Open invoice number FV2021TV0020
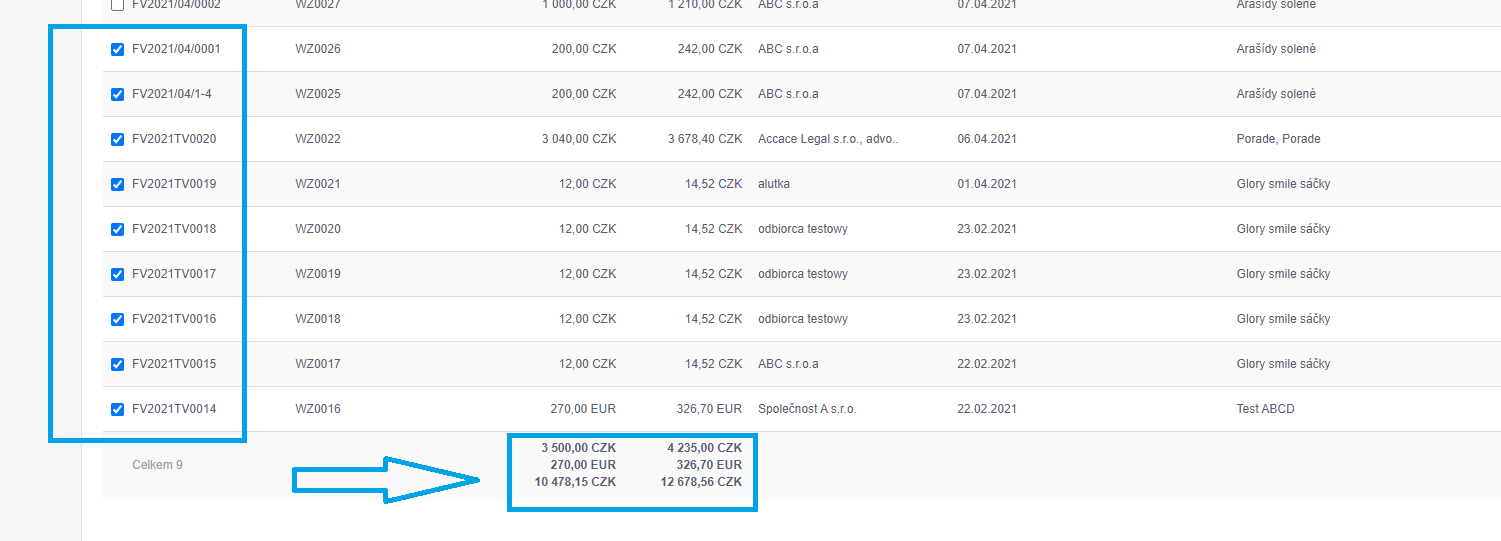The height and width of the screenshot is (541, 1501). (174, 139)
